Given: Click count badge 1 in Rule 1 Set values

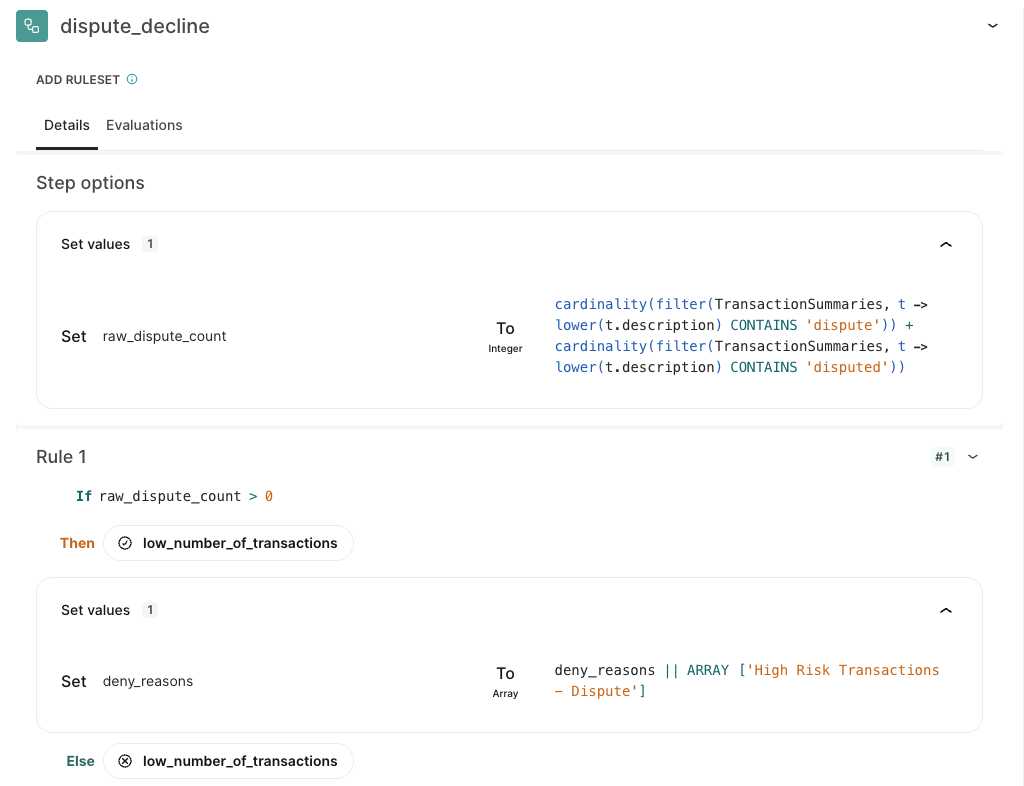Looking at the screenshot, I should pos(150,610).
